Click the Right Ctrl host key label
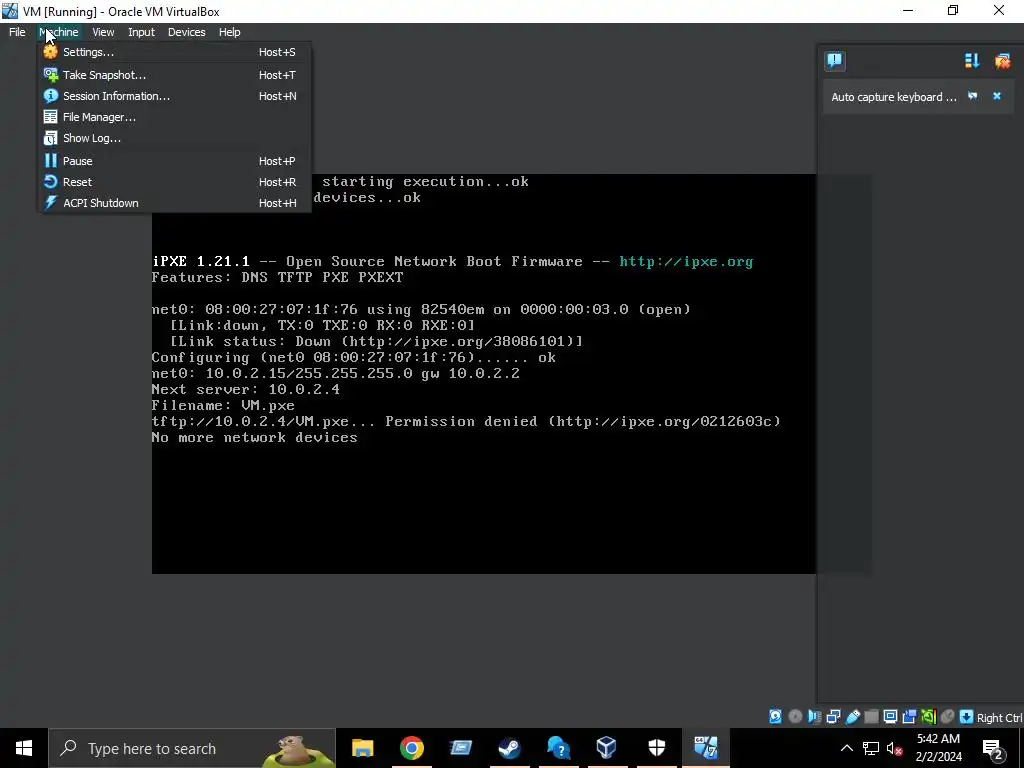This screenshot has width=1024, height=768. pyautogui.click(x=999, y=718)
